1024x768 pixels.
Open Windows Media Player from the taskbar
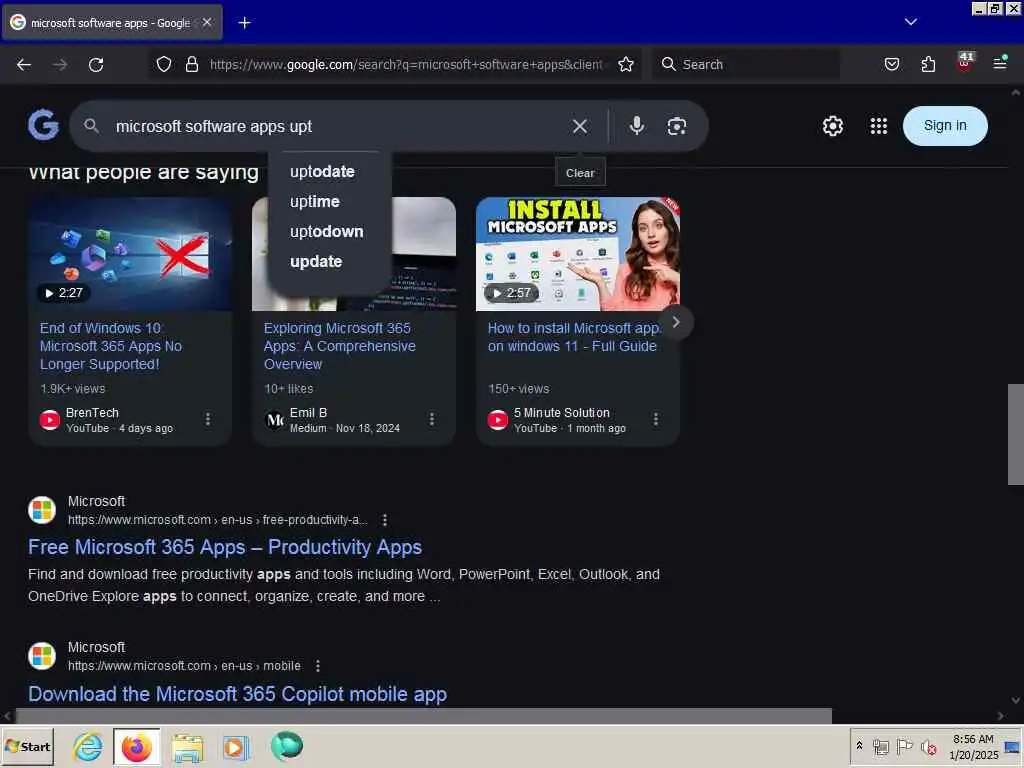(236, 747)
